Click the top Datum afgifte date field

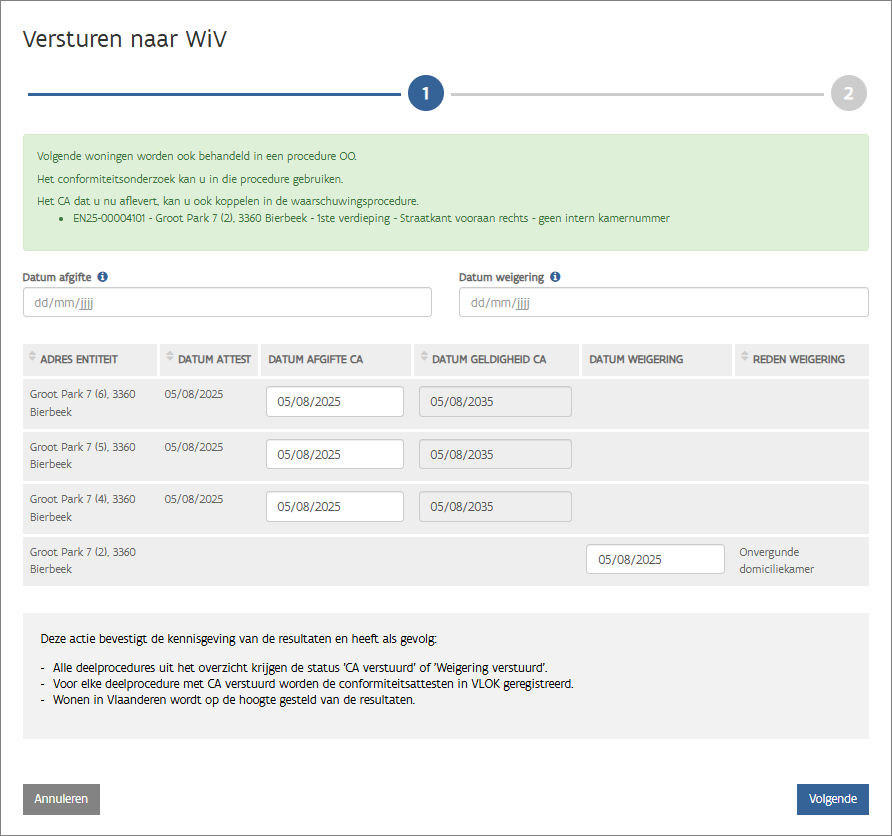click(x=227, y=302)
